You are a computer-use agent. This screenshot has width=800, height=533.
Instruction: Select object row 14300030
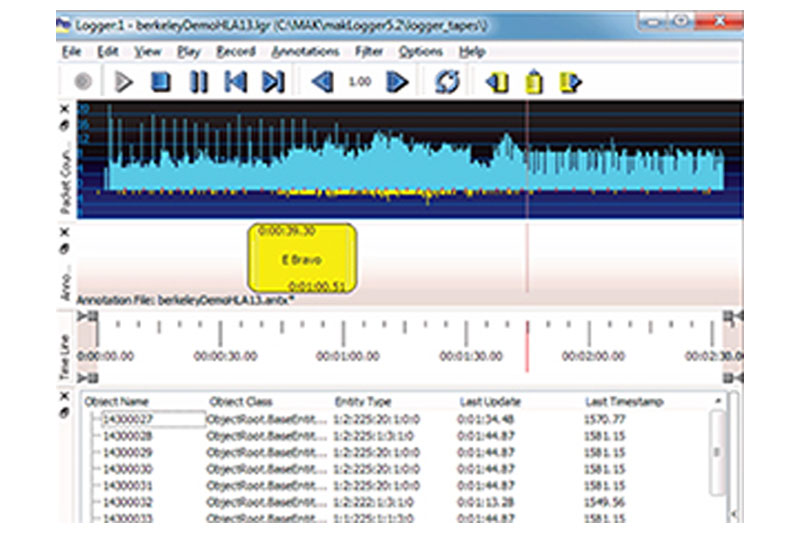pyautogui.click(x=403, y=469)
